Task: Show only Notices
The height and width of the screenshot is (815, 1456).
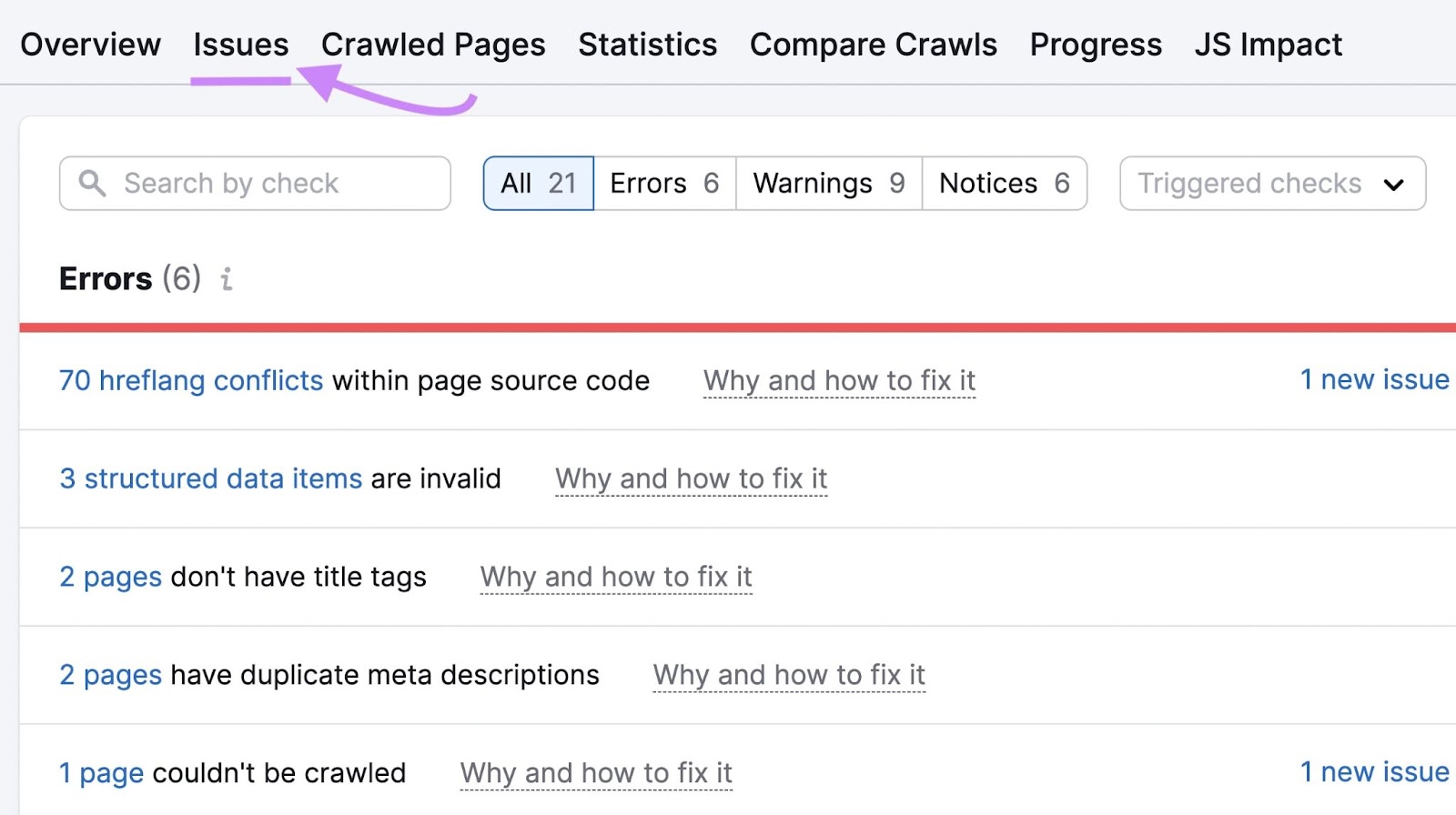Action: point(1003,183)
